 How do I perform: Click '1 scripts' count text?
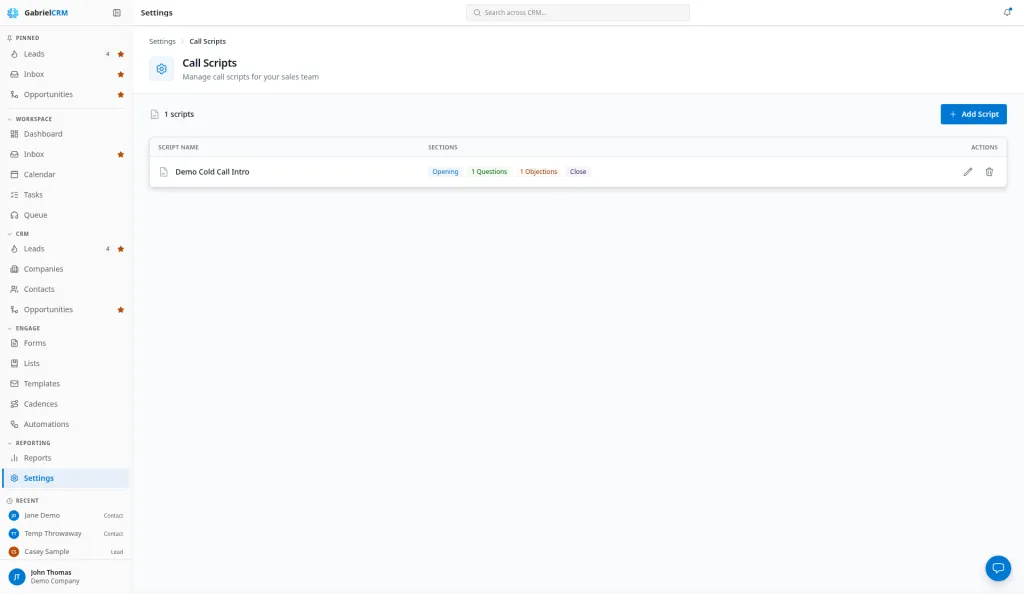point(179,114)
